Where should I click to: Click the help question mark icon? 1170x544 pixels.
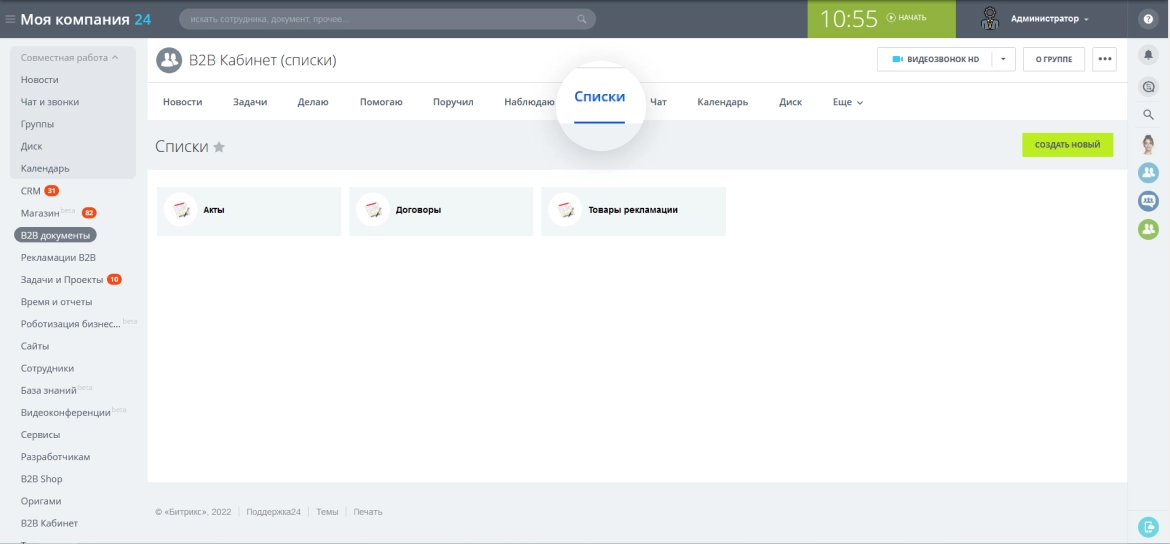1148,19
